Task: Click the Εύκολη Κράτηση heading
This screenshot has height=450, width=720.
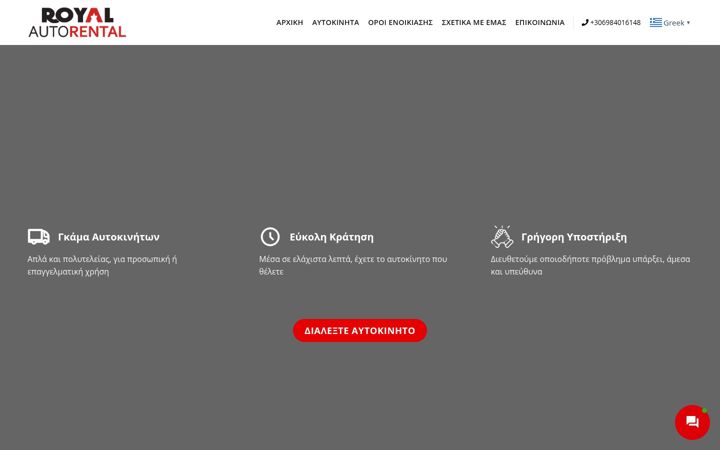Action: tap(332, 237)
